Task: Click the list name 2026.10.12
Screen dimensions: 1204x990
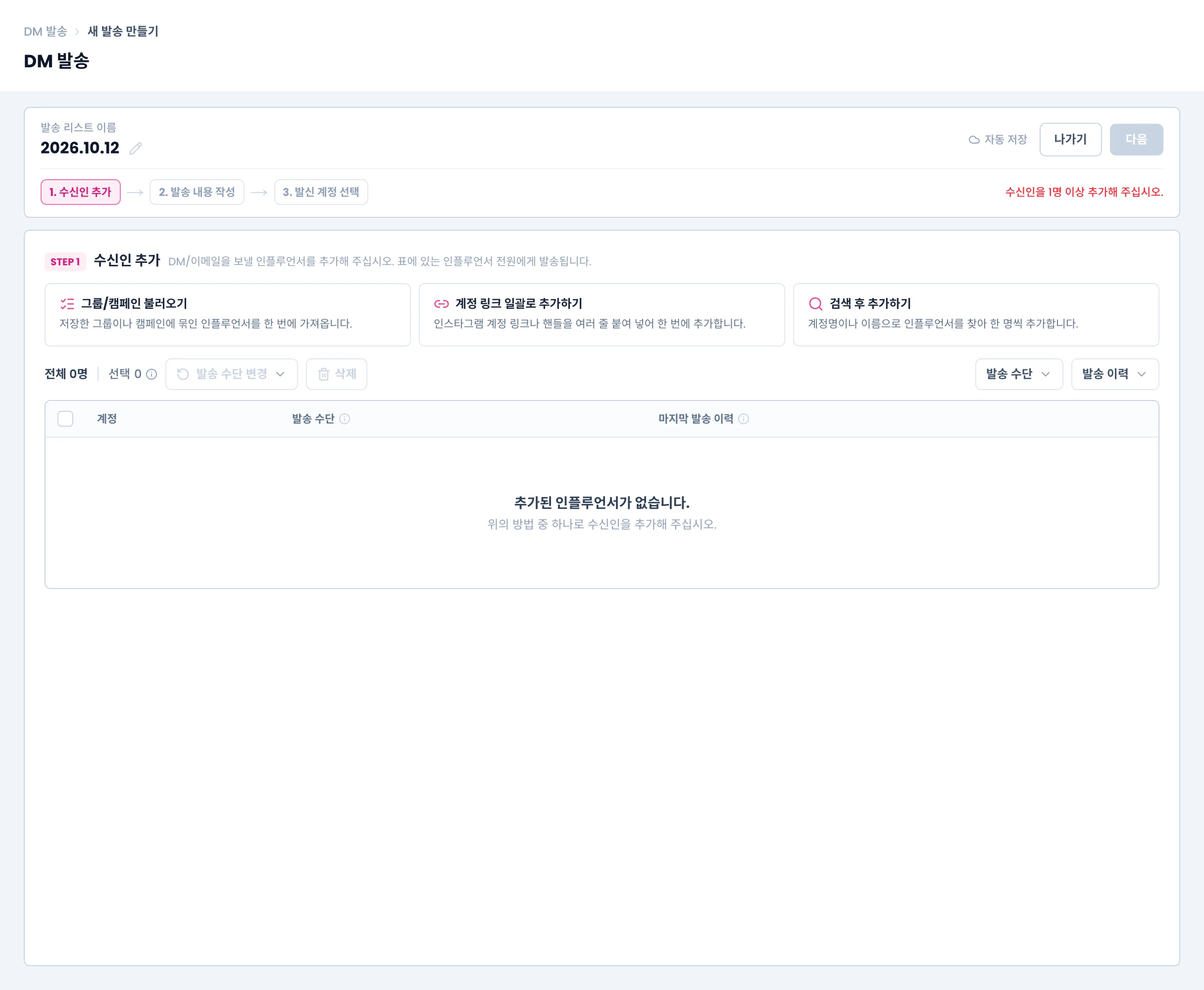Action: coord(80,148)
